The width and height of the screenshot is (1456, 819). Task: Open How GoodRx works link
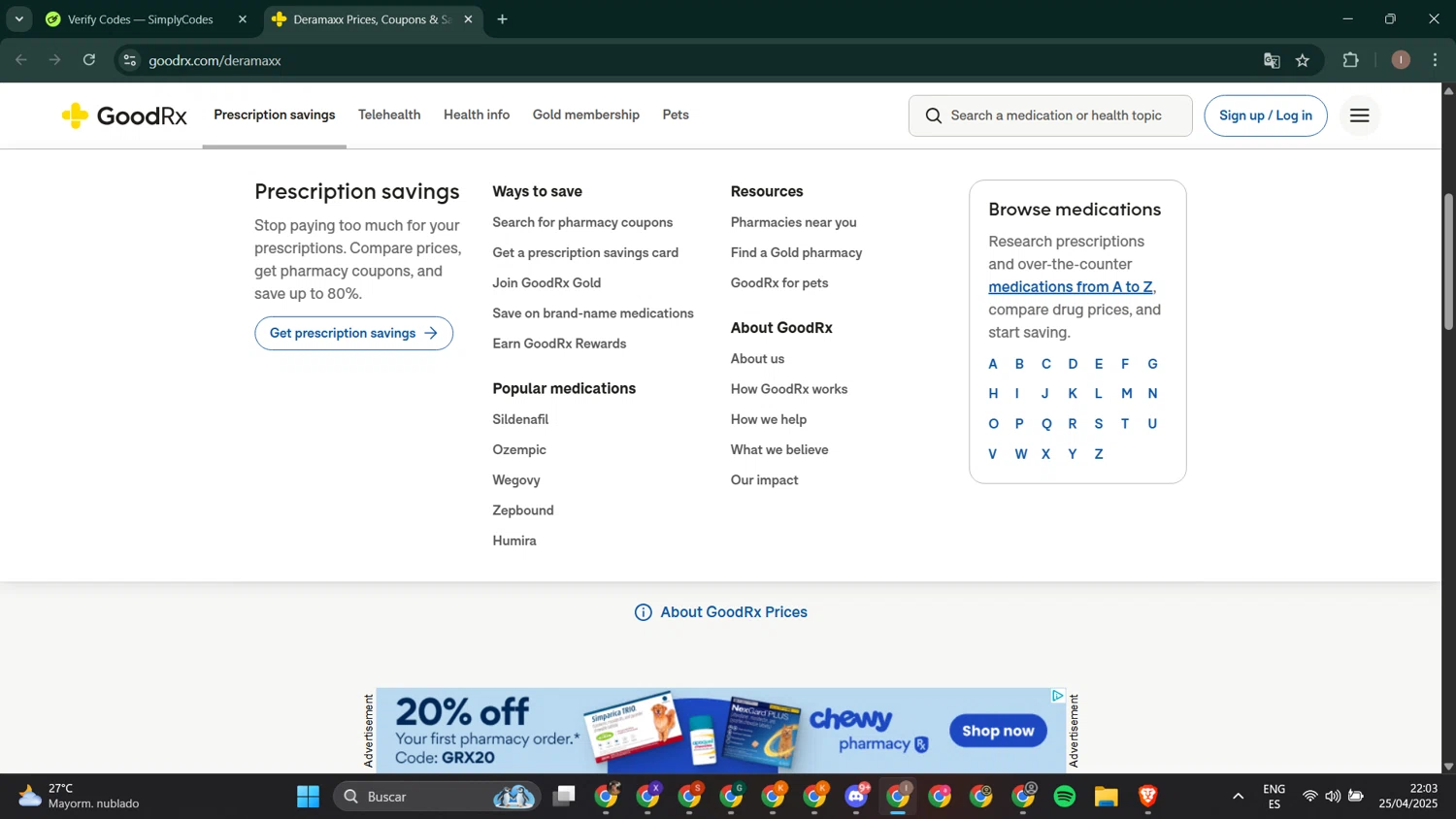click(x=789, y=389)
